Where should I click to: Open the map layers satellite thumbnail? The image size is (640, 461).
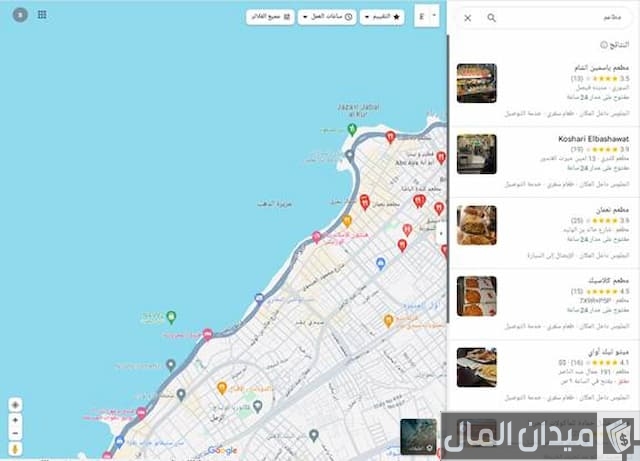pos(418,437)
